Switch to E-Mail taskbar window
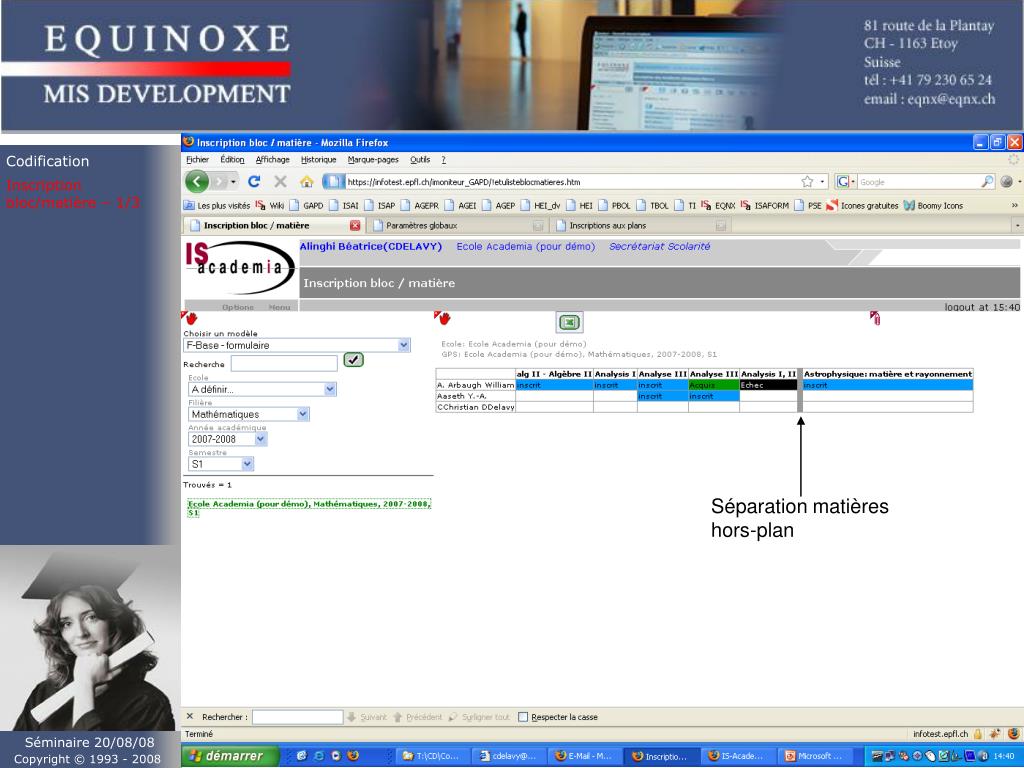 (x=583, y=756)
